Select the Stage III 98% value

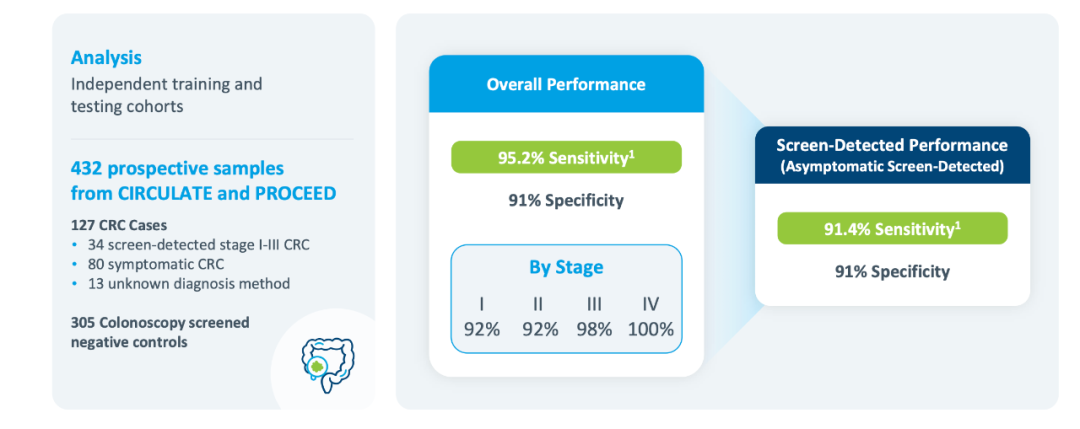(594, 329)
